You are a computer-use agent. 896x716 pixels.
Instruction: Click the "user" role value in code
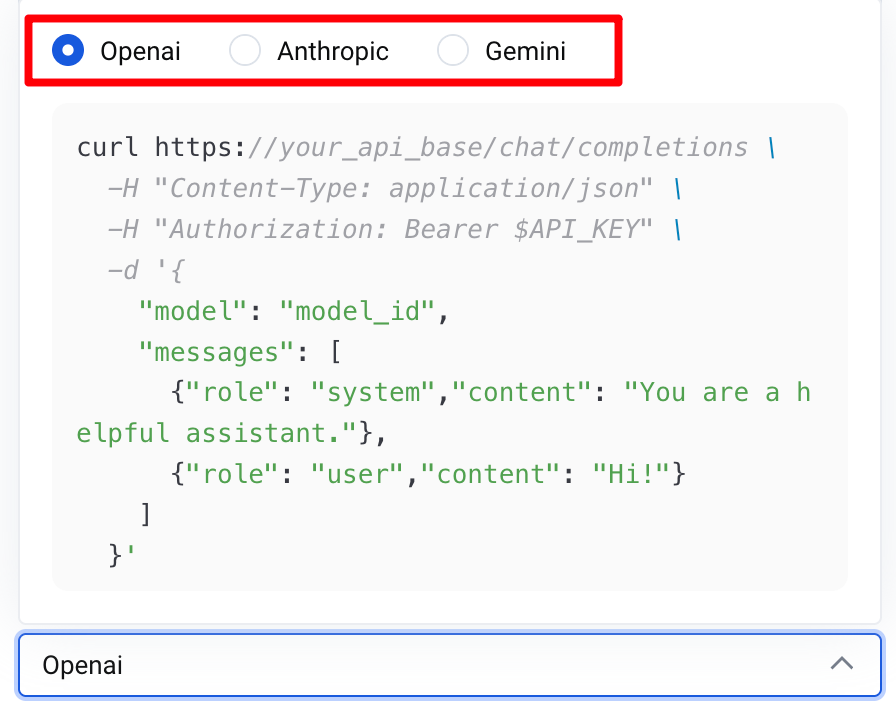tap(360, 474)
